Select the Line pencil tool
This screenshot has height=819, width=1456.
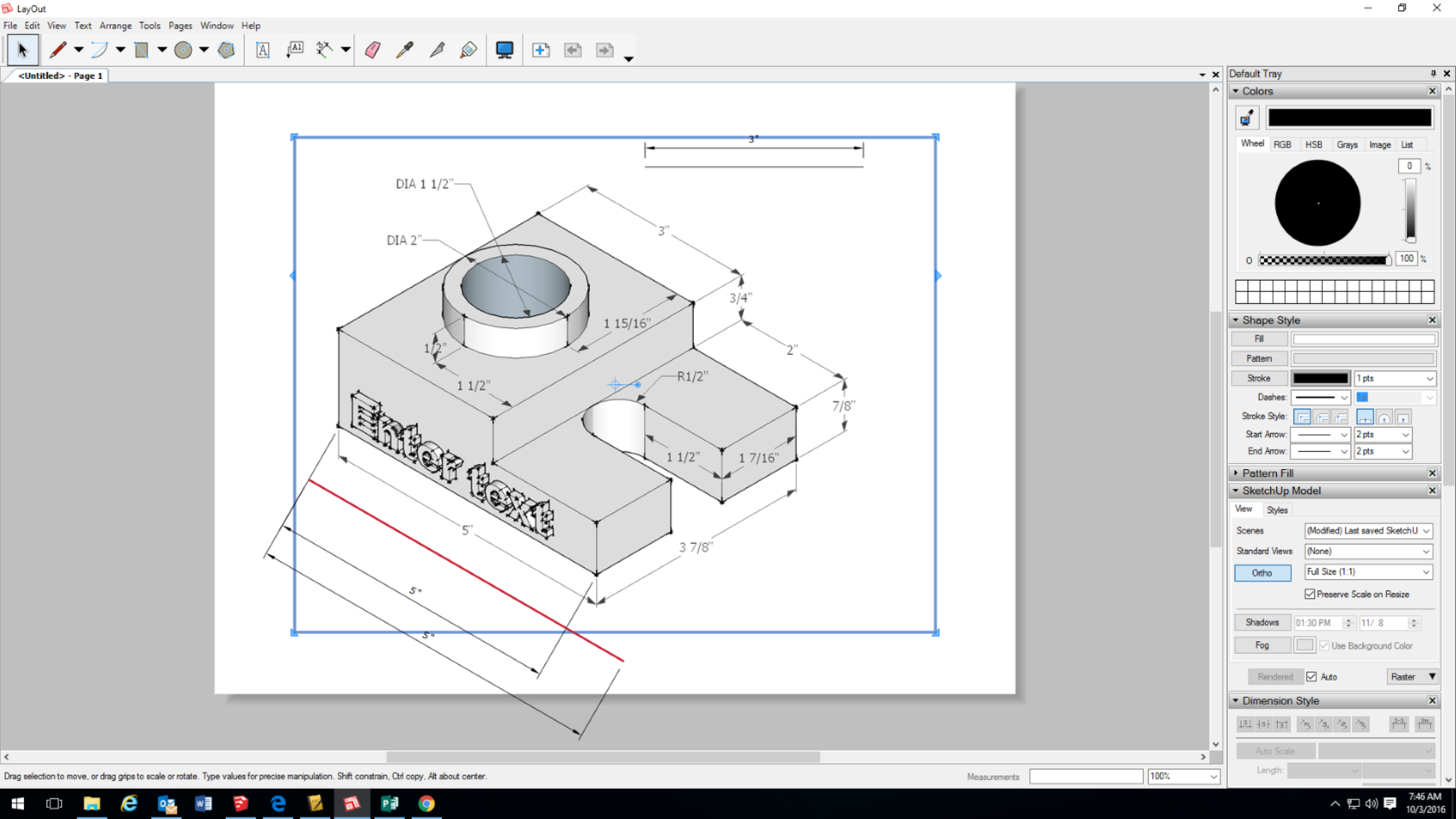(58, 50)
